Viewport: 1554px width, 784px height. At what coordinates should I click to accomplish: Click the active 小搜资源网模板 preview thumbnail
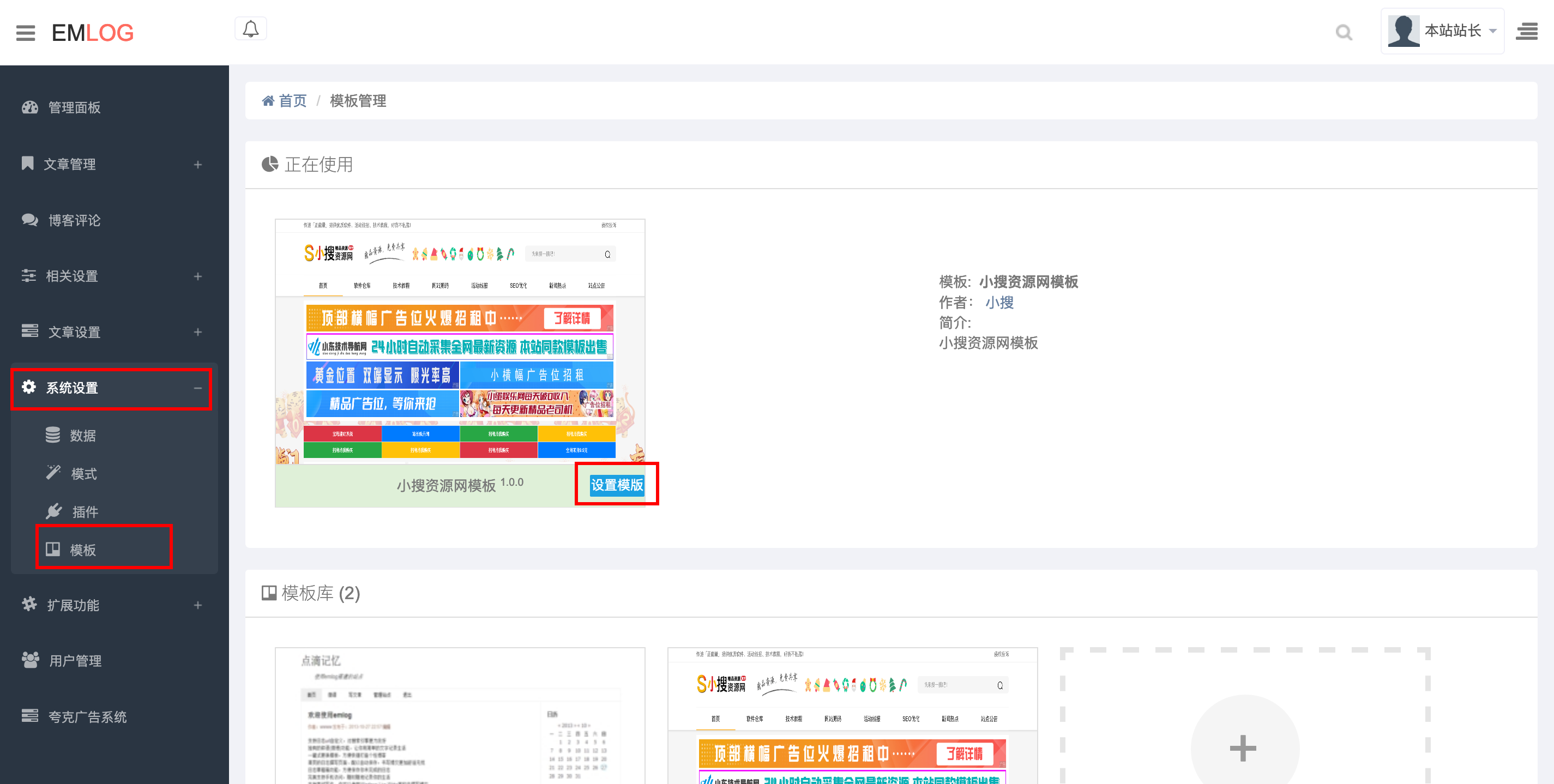460,341
